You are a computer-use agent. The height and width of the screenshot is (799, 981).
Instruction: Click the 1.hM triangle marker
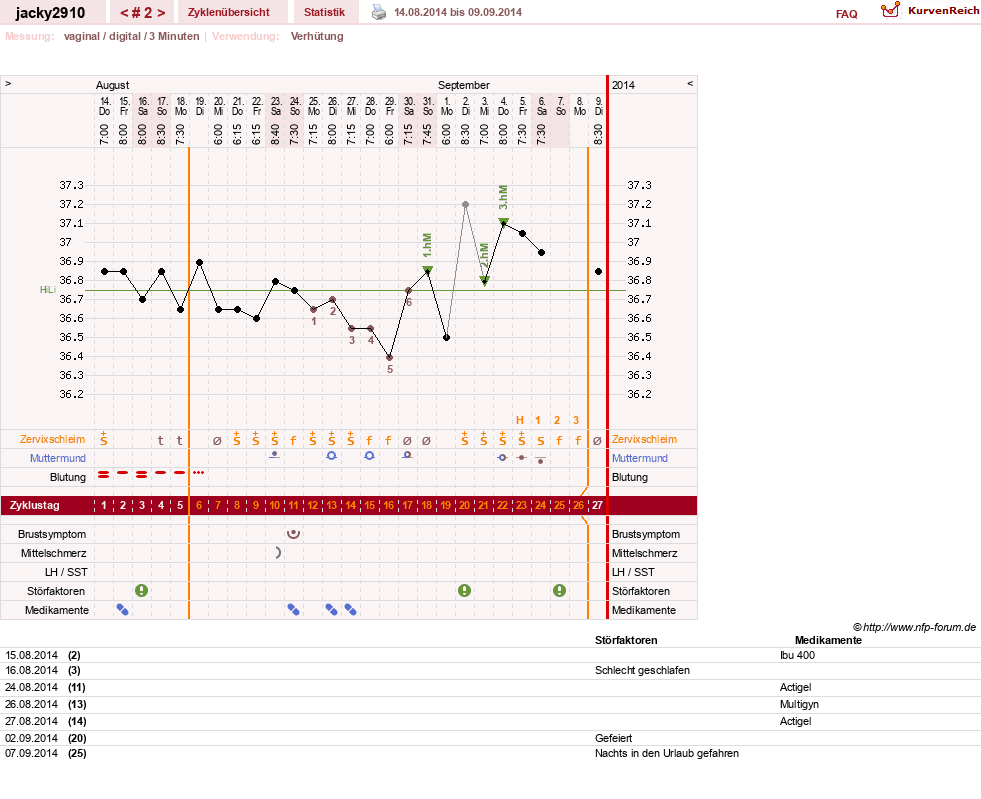[427, 270]
